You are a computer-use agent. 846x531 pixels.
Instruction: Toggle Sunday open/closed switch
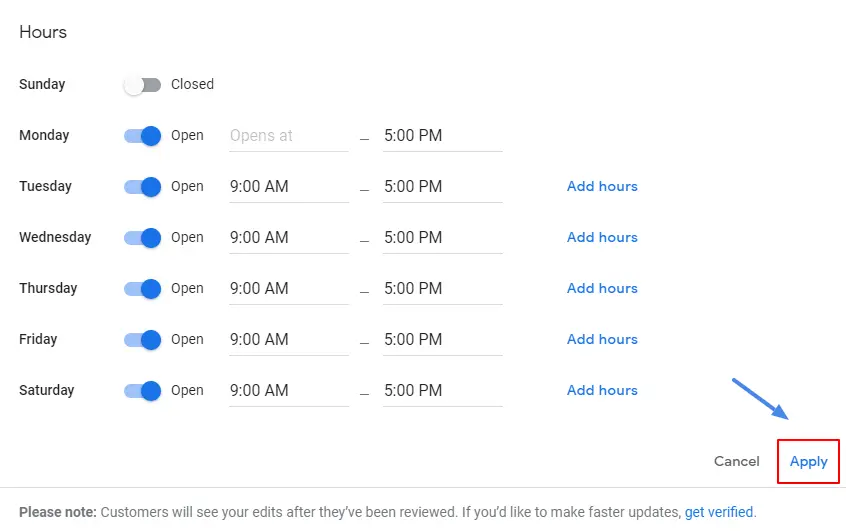(x=142, y=85)
